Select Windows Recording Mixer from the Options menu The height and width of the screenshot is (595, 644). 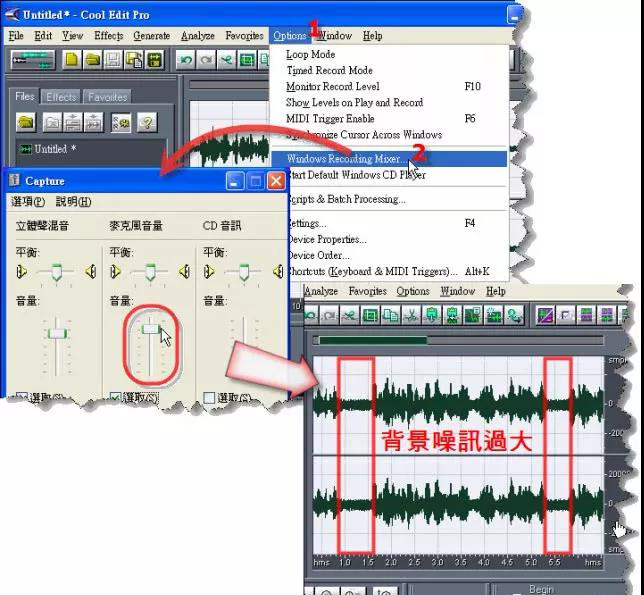pyautogui.click(x=389, y=159)
